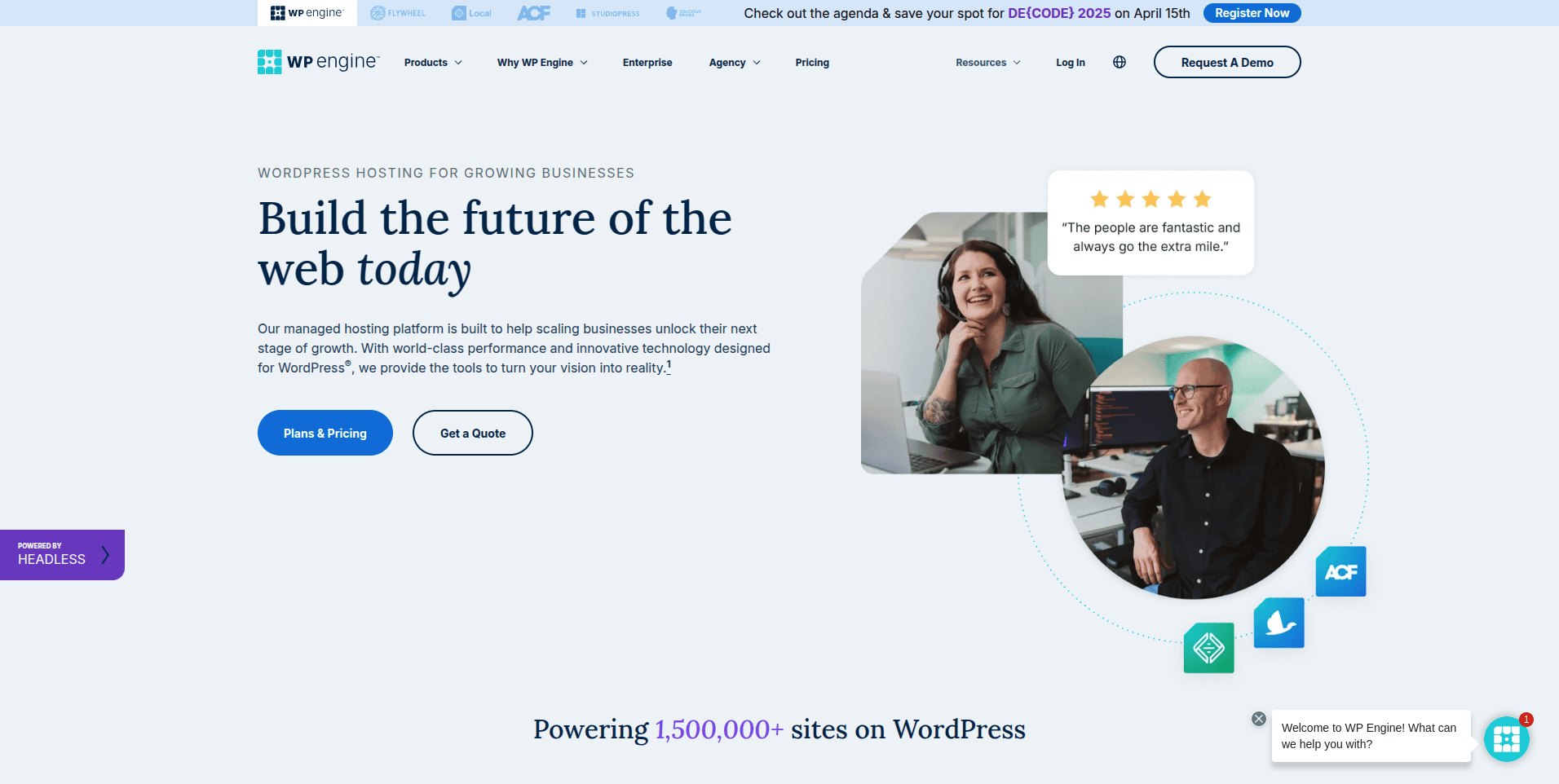Expand the Powered by Headless side tab
The width and height of the screenshot is (1559, 784).
pyautogui.click(x=62, y=555)
